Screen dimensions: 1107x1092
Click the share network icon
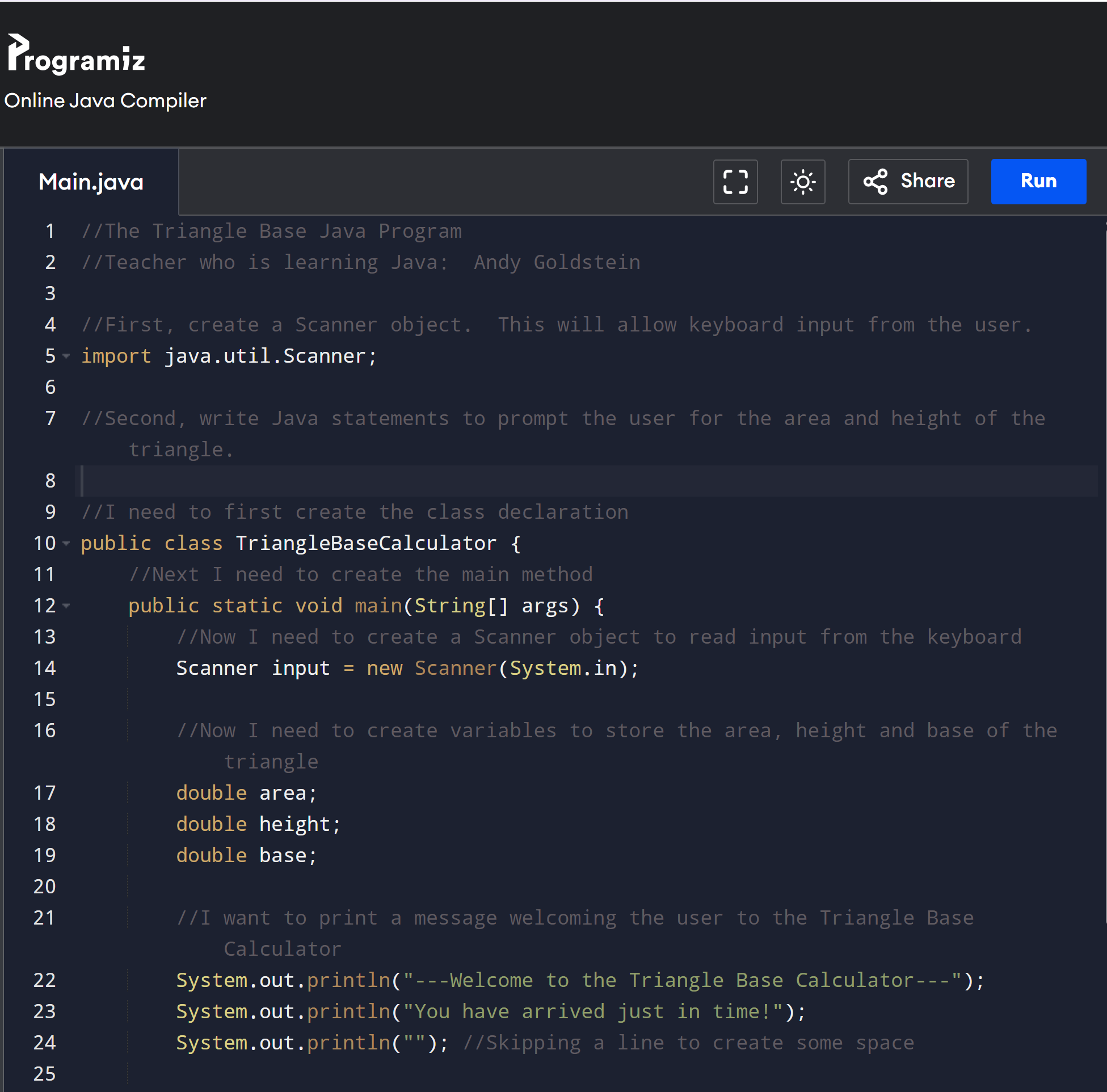point(875,182)
